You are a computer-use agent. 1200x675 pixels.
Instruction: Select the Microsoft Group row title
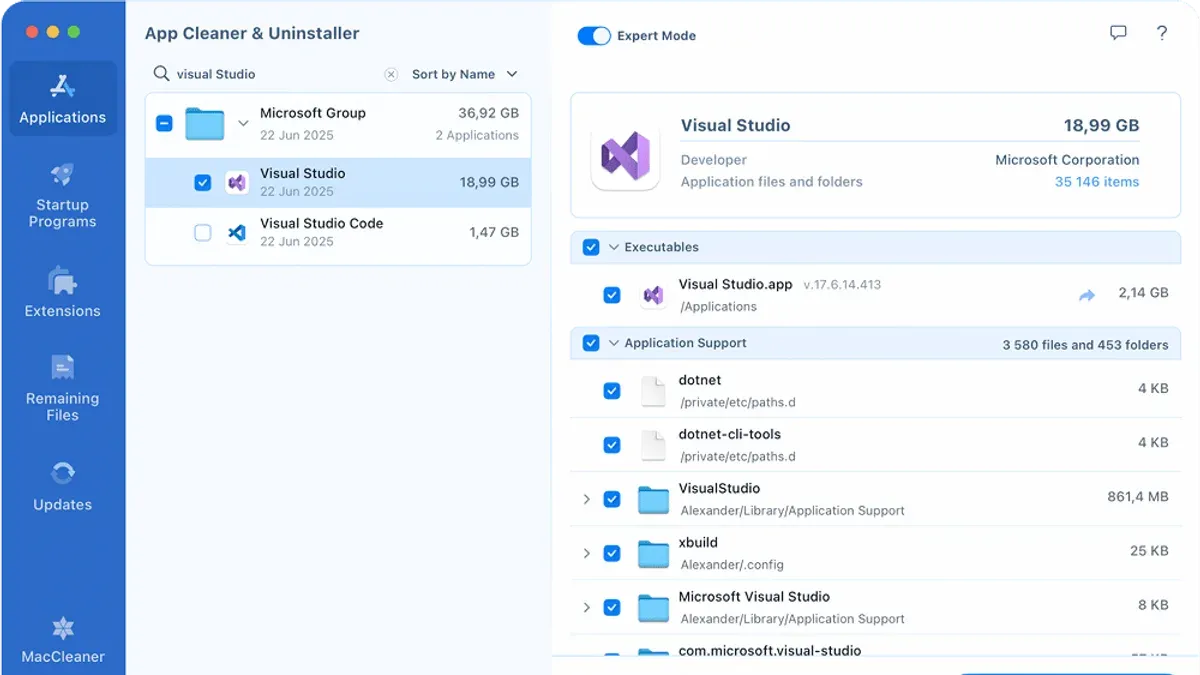pos(313,113)
